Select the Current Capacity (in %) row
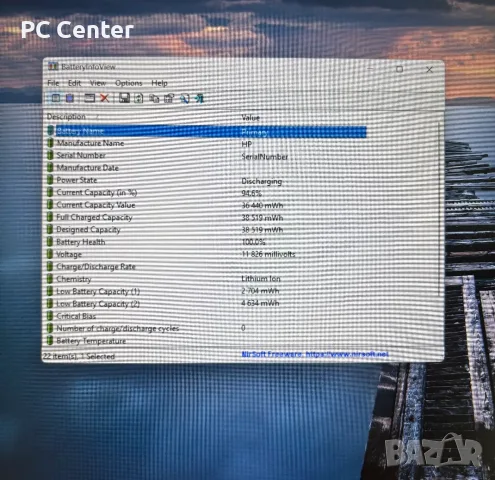The image size is (495, 480). [x=207, y=192]
